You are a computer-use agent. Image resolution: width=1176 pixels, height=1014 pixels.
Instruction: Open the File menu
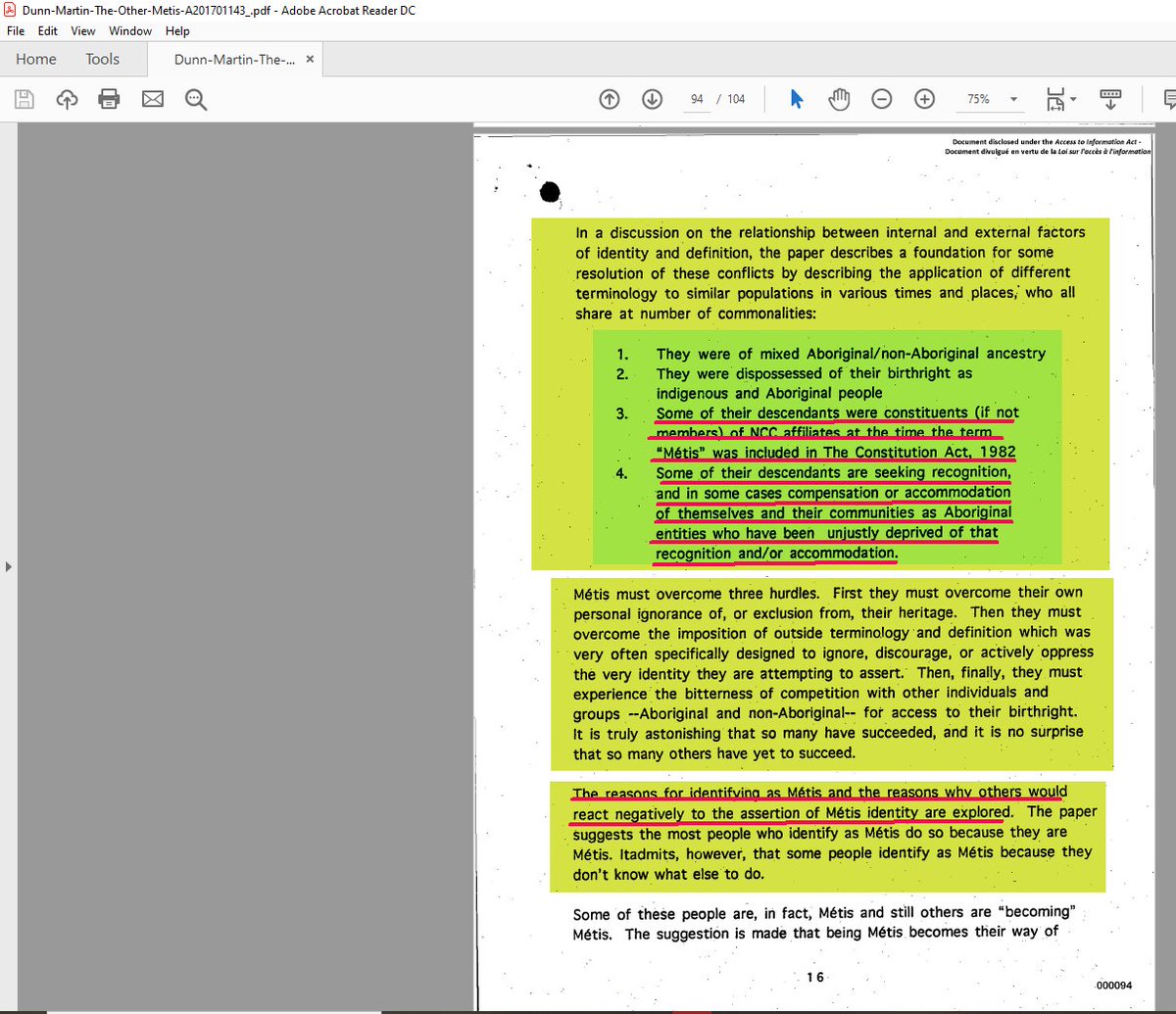tap(16, 30)
